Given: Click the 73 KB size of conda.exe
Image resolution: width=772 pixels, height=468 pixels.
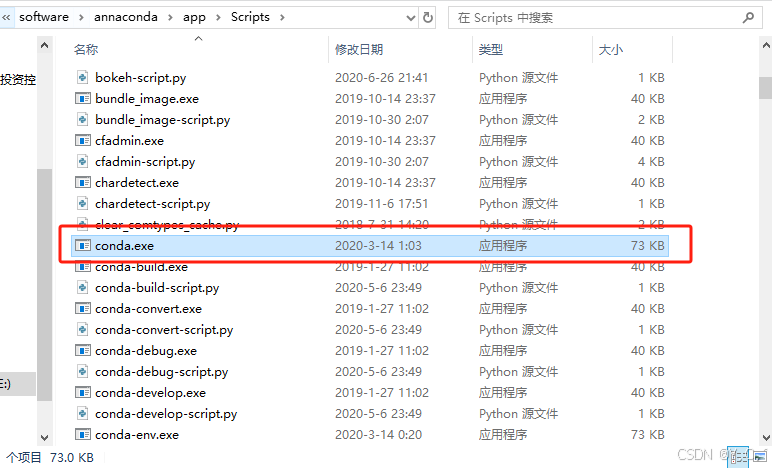Looking at the screenshot, I should [647, 246].
